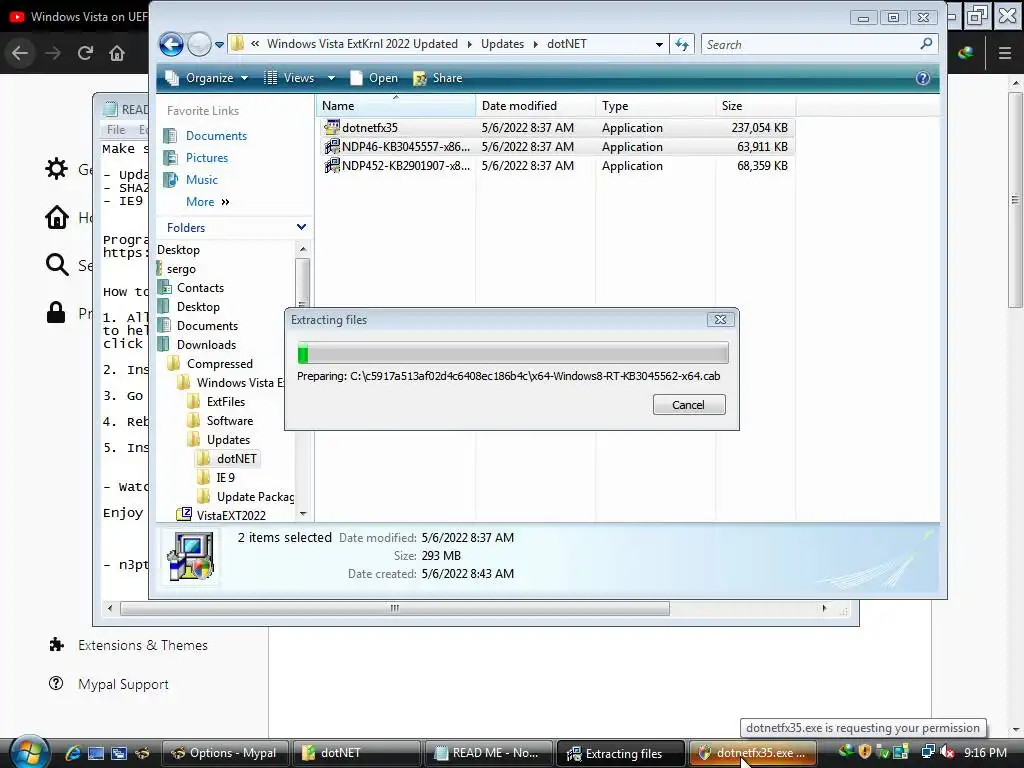Click Show Desktop quick launch icon

(x=96, y=753)
